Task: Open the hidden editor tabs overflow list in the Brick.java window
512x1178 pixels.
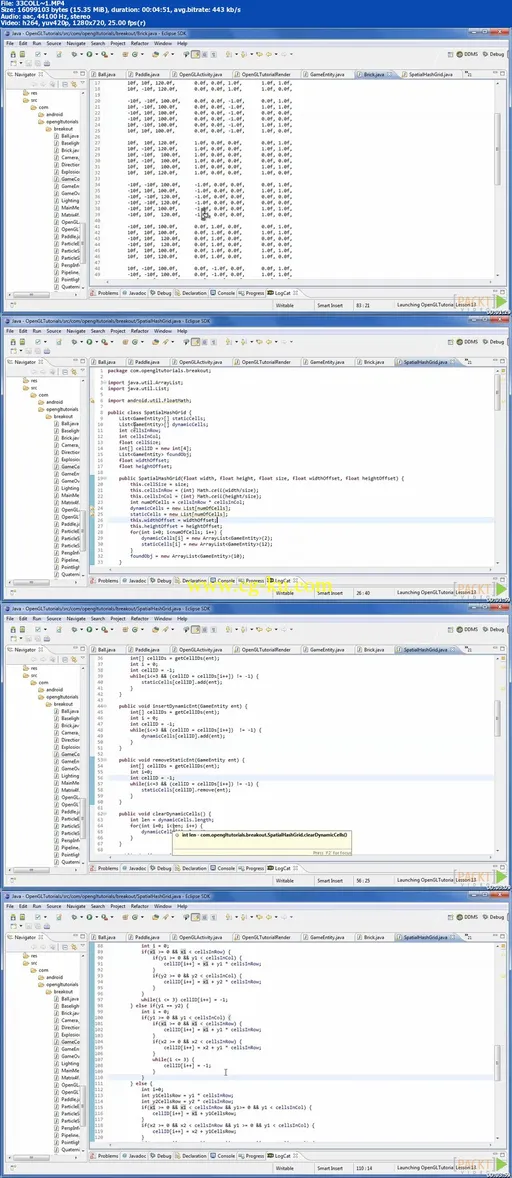Action: (467, 75)
